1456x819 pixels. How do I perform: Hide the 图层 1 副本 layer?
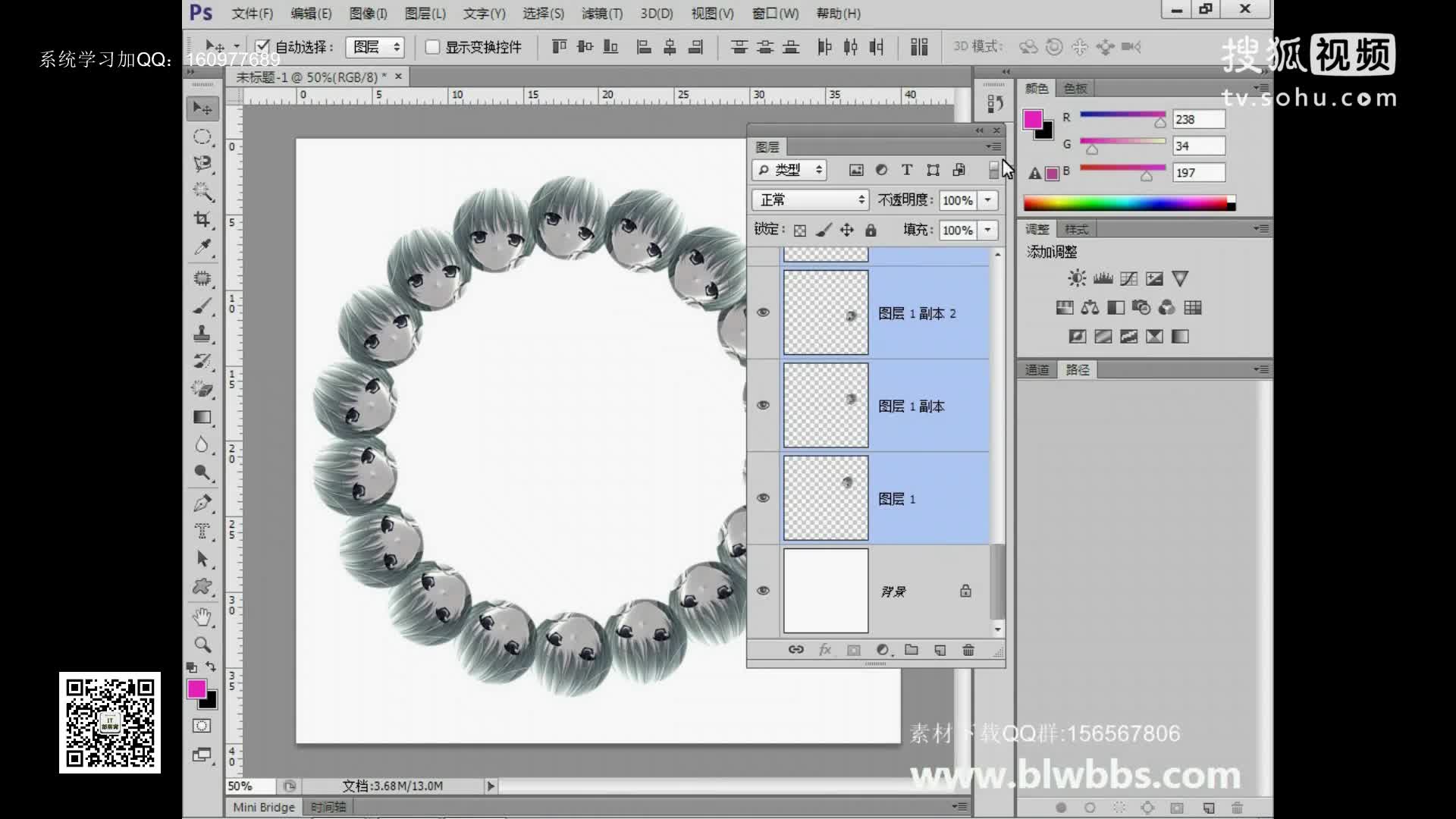pos(764,405)
